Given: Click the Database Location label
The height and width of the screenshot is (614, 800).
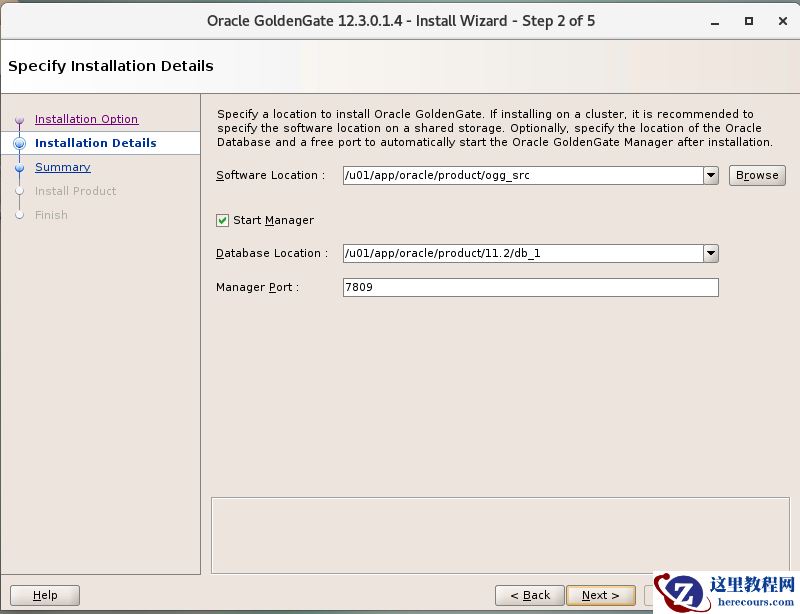Looking at the screenshot, I should (272, 253).
